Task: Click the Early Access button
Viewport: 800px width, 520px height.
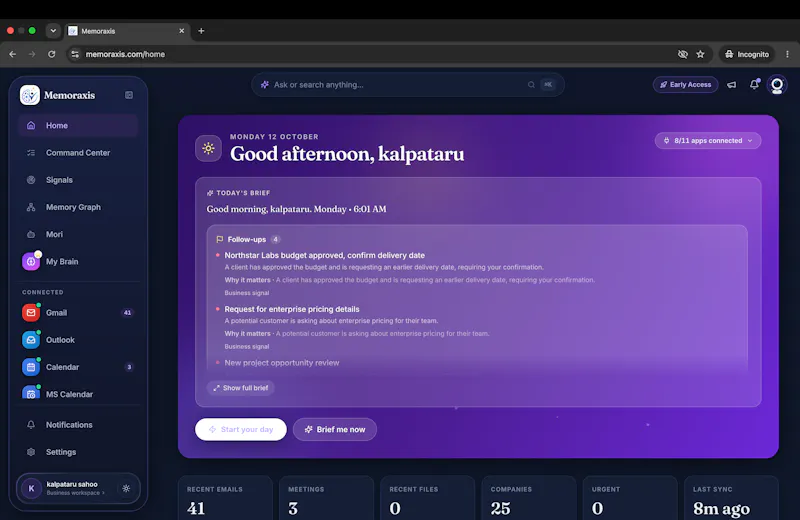Action: pyautogui.click(x=685, y=85)
